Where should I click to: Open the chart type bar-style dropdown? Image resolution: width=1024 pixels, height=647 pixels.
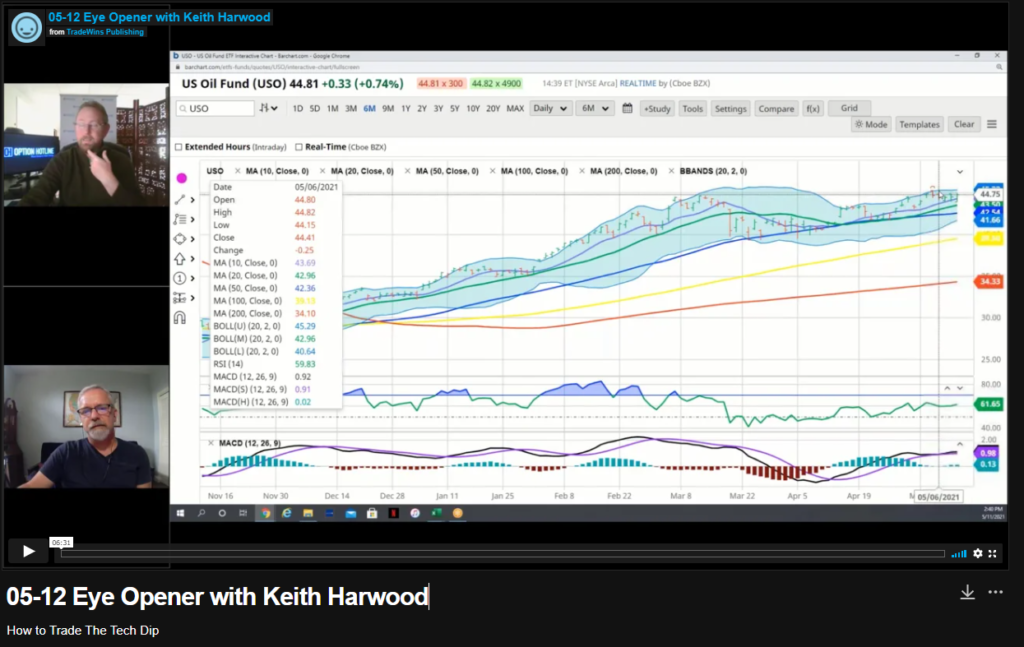[268, 108]
